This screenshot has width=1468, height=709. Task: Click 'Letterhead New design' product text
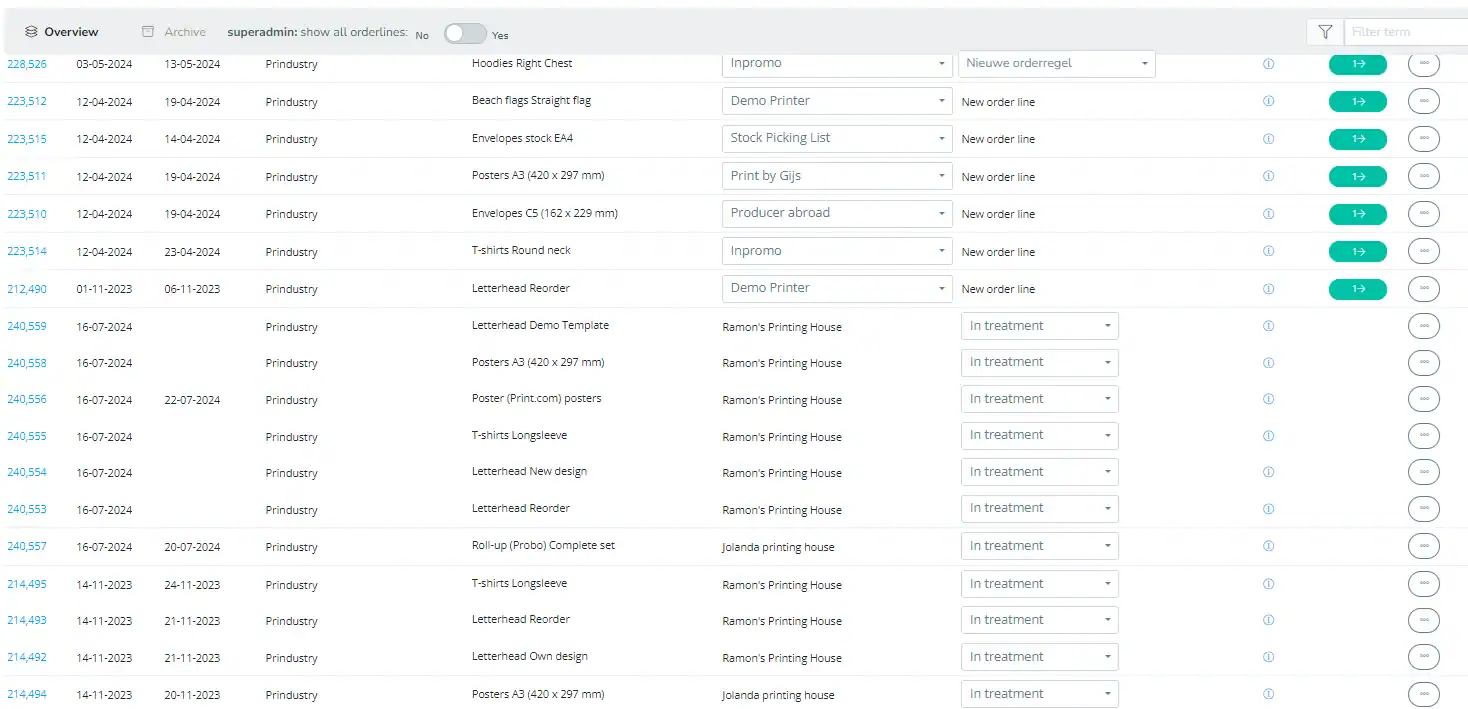(529, 472)
